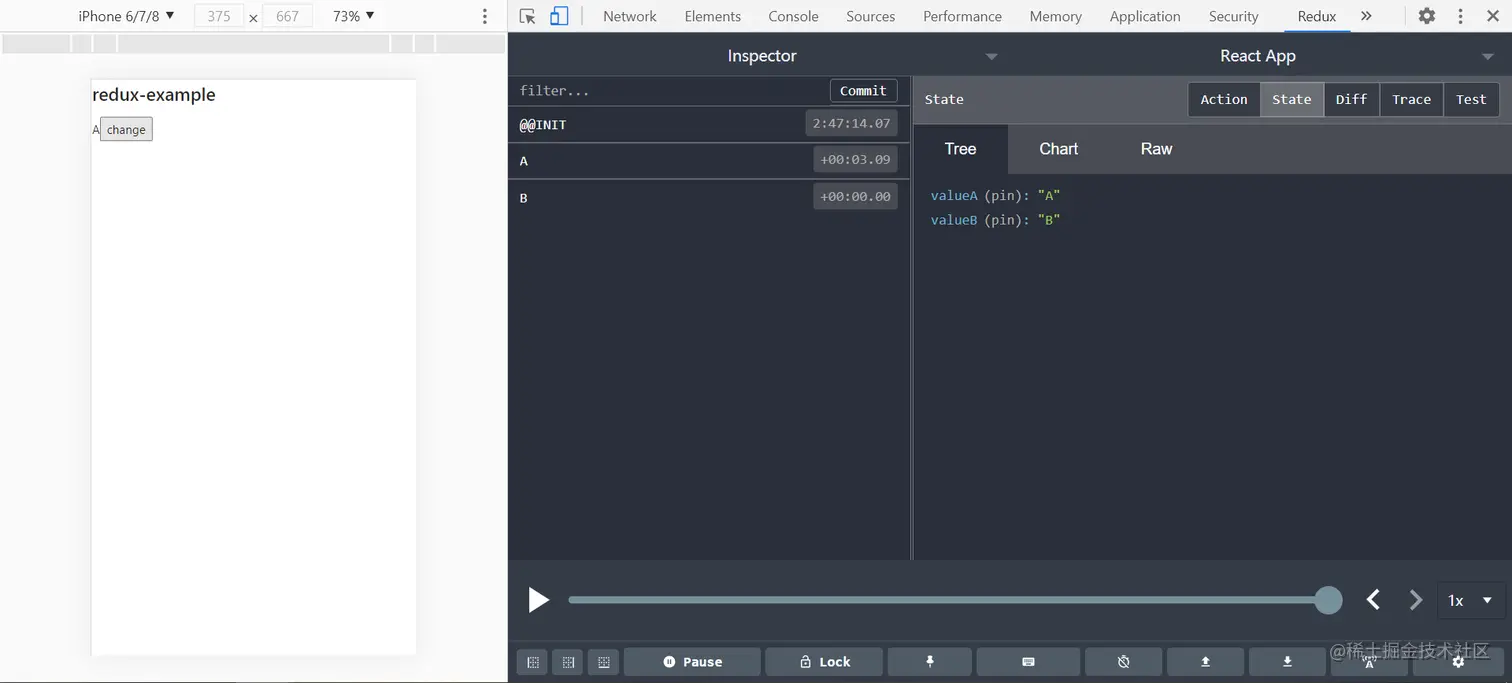The height and width of the screenshot is (683, 1512).
Task: Switch to the Network tab
Action: pos(630,16)
